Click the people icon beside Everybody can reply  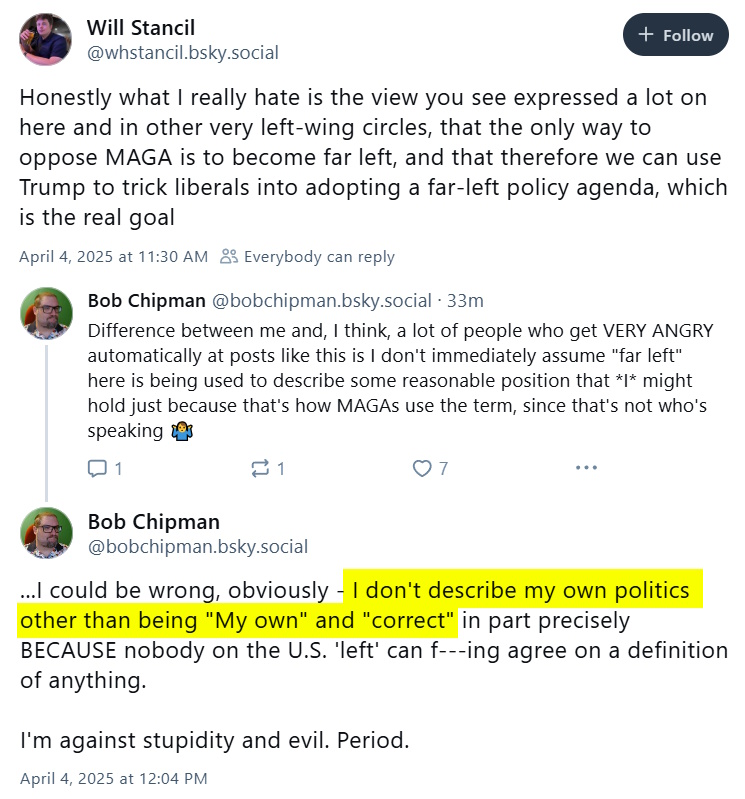[229, 256]
